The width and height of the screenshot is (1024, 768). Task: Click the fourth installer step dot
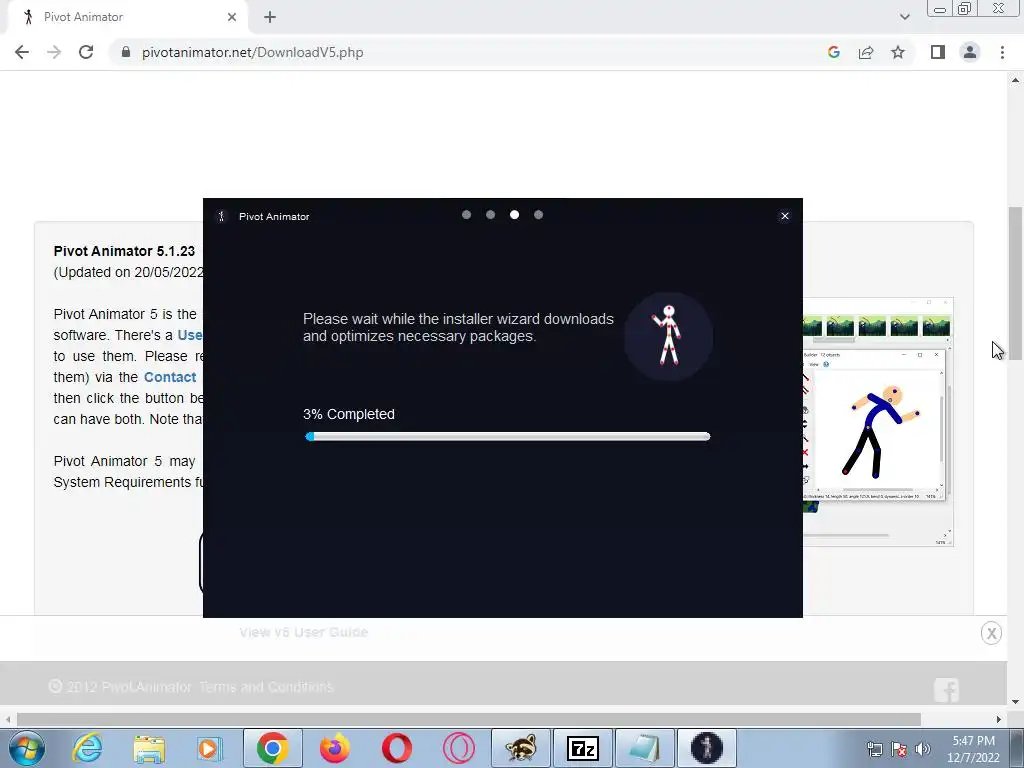(538, 215)
